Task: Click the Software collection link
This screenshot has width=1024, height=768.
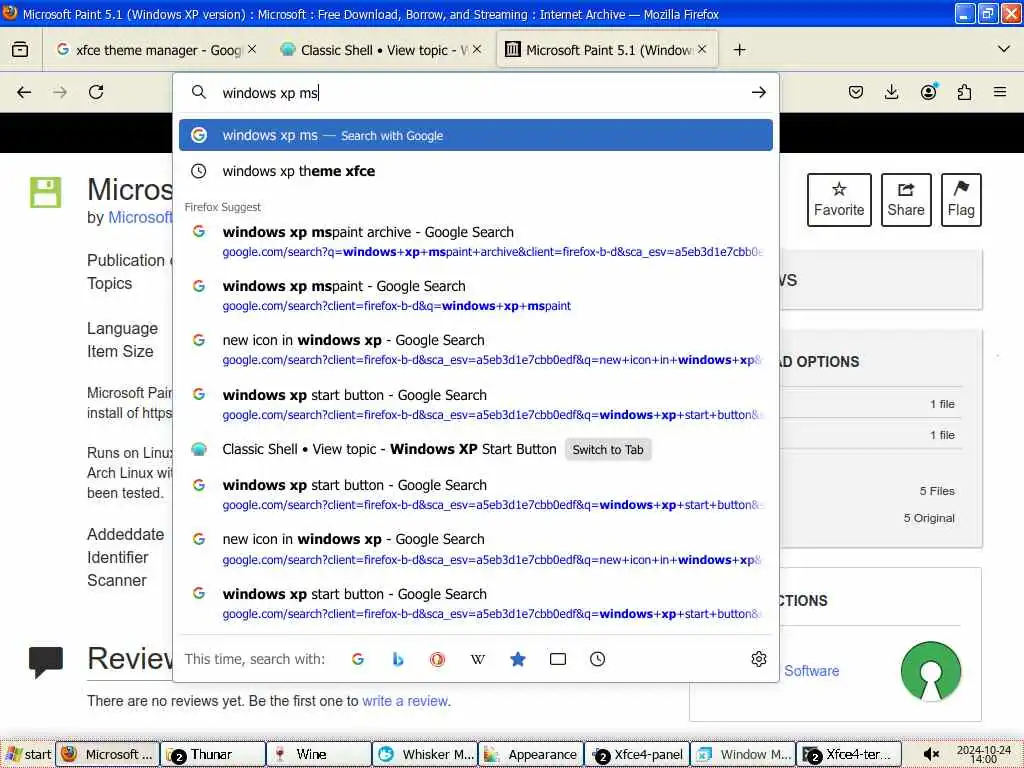Action: (x=811, y=671)
